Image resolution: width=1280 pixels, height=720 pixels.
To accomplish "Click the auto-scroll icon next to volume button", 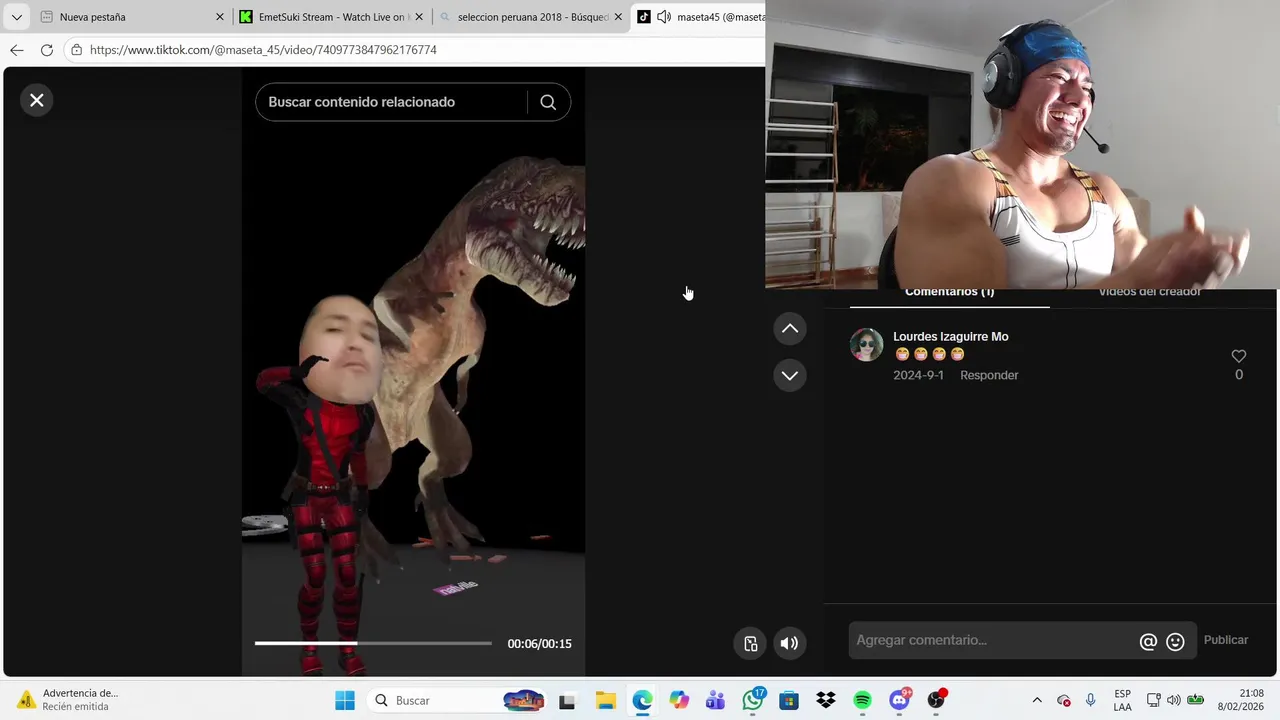I will pyautogui.click(x=750, y=643).
